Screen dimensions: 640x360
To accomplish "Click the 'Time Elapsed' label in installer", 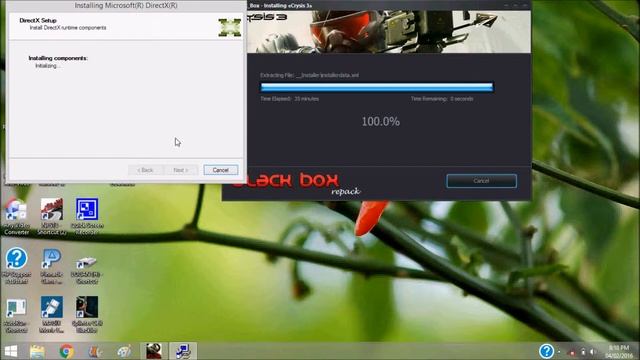I will (289, 99).
